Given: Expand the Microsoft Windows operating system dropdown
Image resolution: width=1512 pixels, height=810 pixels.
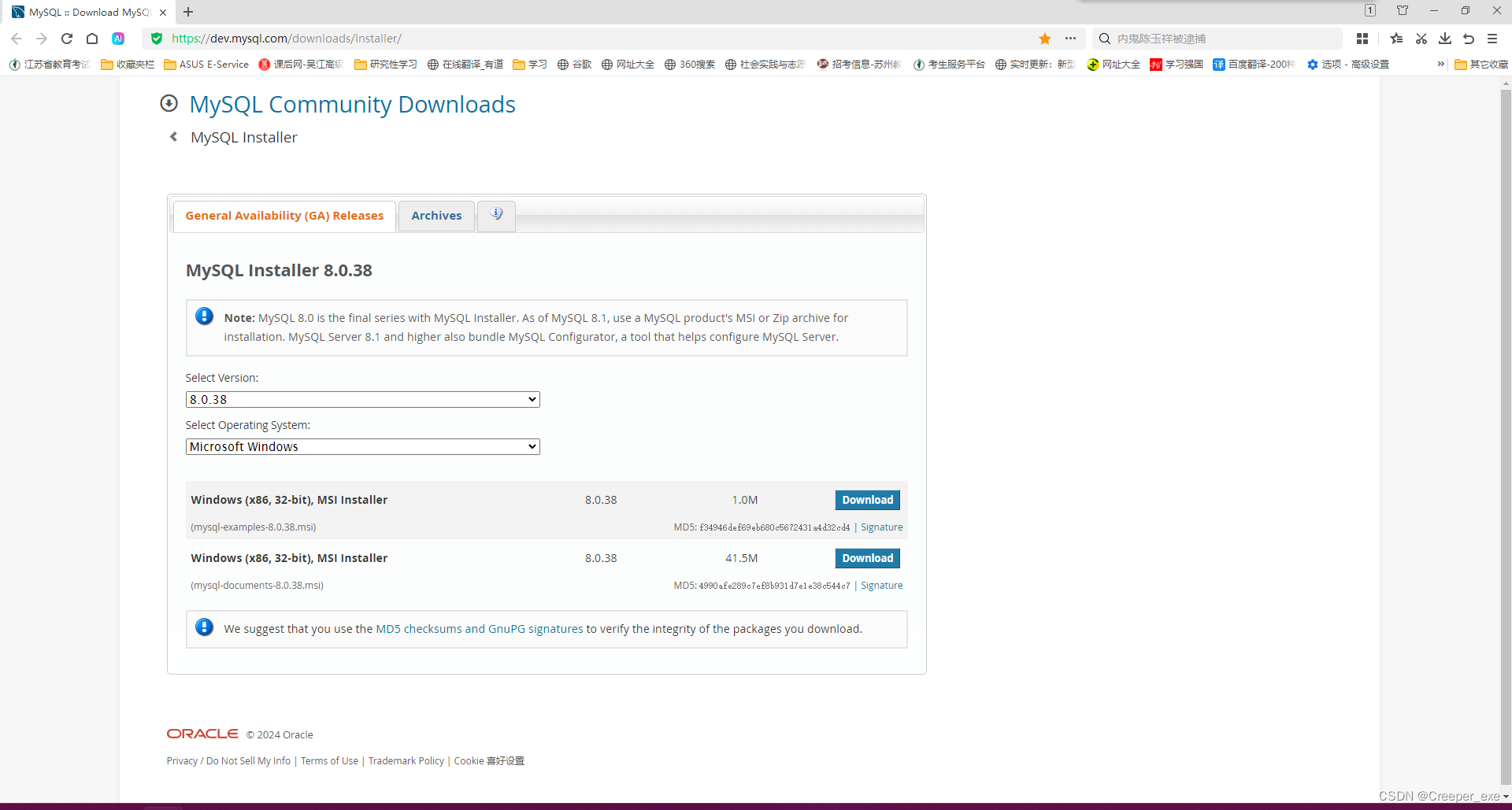Looking at the screenshot, I should coord(362,447).
